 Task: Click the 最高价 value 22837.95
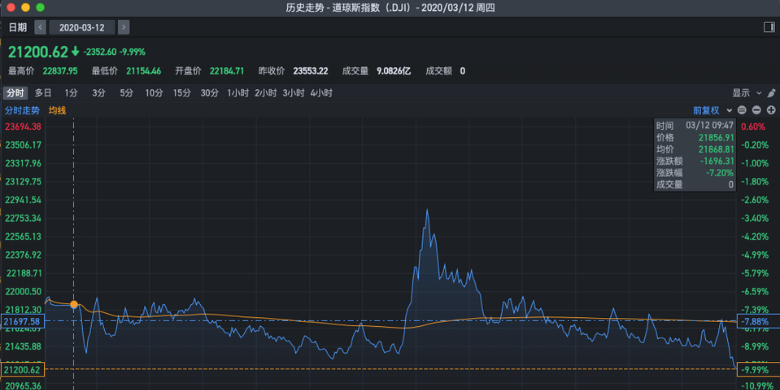[59, 71]
